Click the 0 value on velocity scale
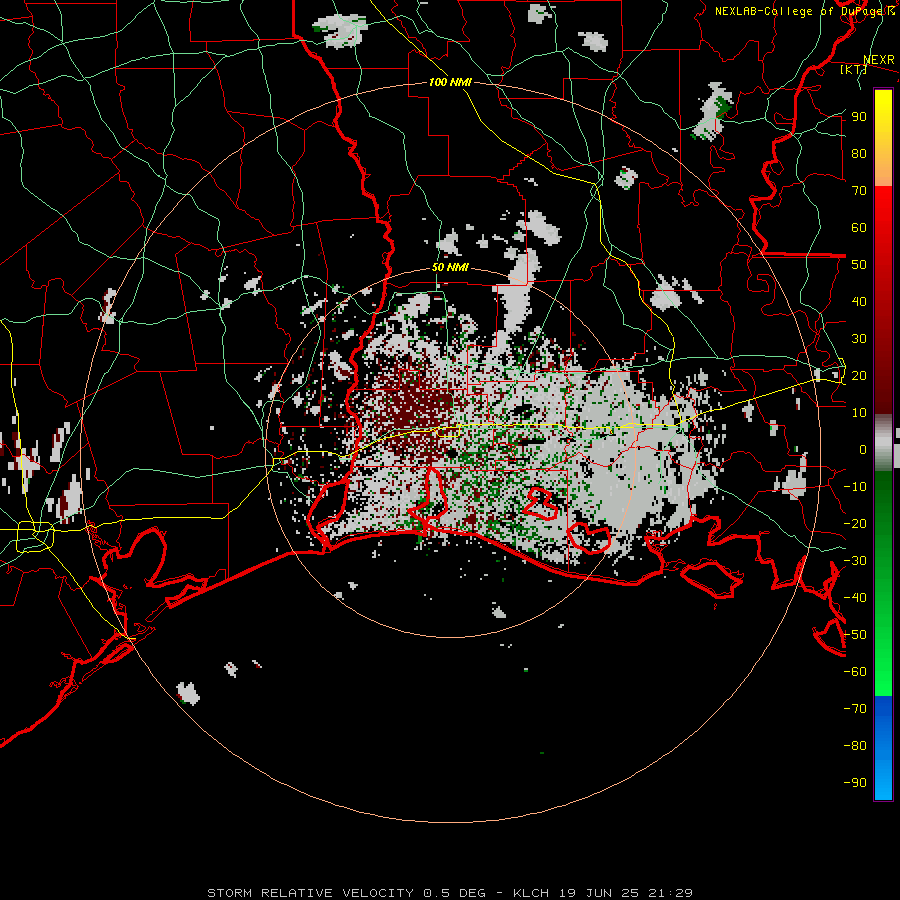Image resolution: width=900 pixels, height=900 pixels. tap(863, 449)
